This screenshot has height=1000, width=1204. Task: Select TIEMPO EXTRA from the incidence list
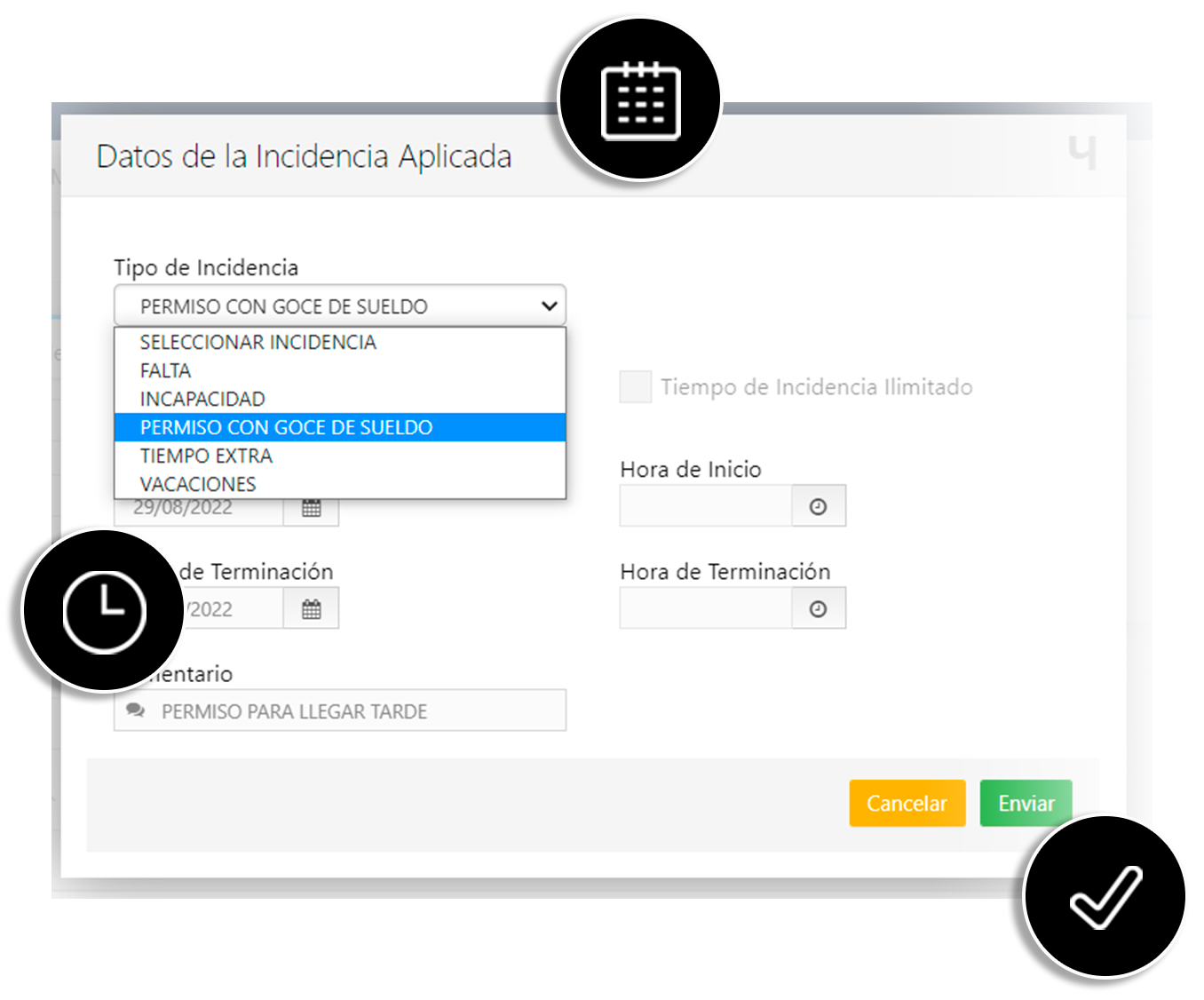coord(206,456)
